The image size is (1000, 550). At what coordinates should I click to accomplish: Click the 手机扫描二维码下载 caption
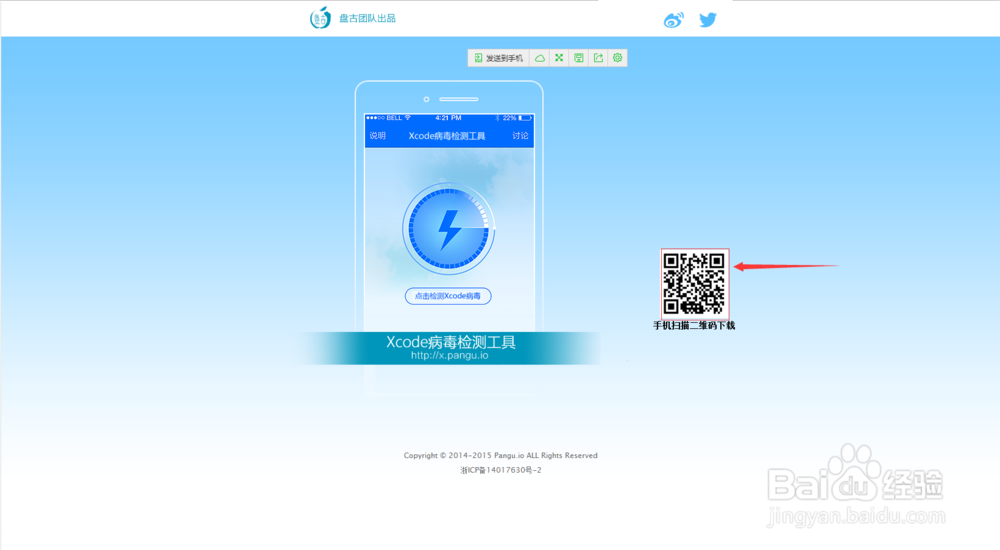click(x=695, y=325)
